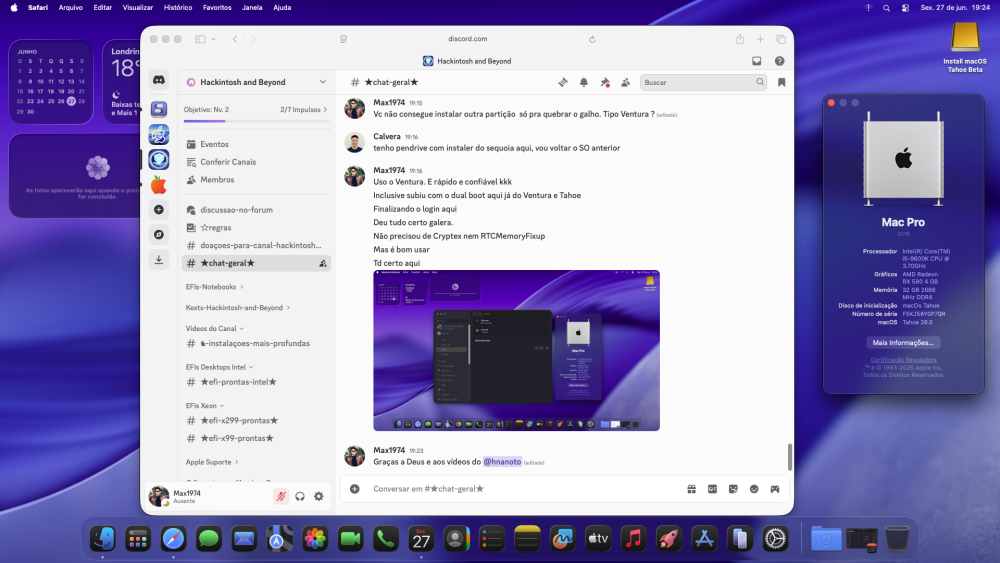The image size is (1000, 563).
Task: Open the gift icon in message bar
Action: [x=691, y=489]
